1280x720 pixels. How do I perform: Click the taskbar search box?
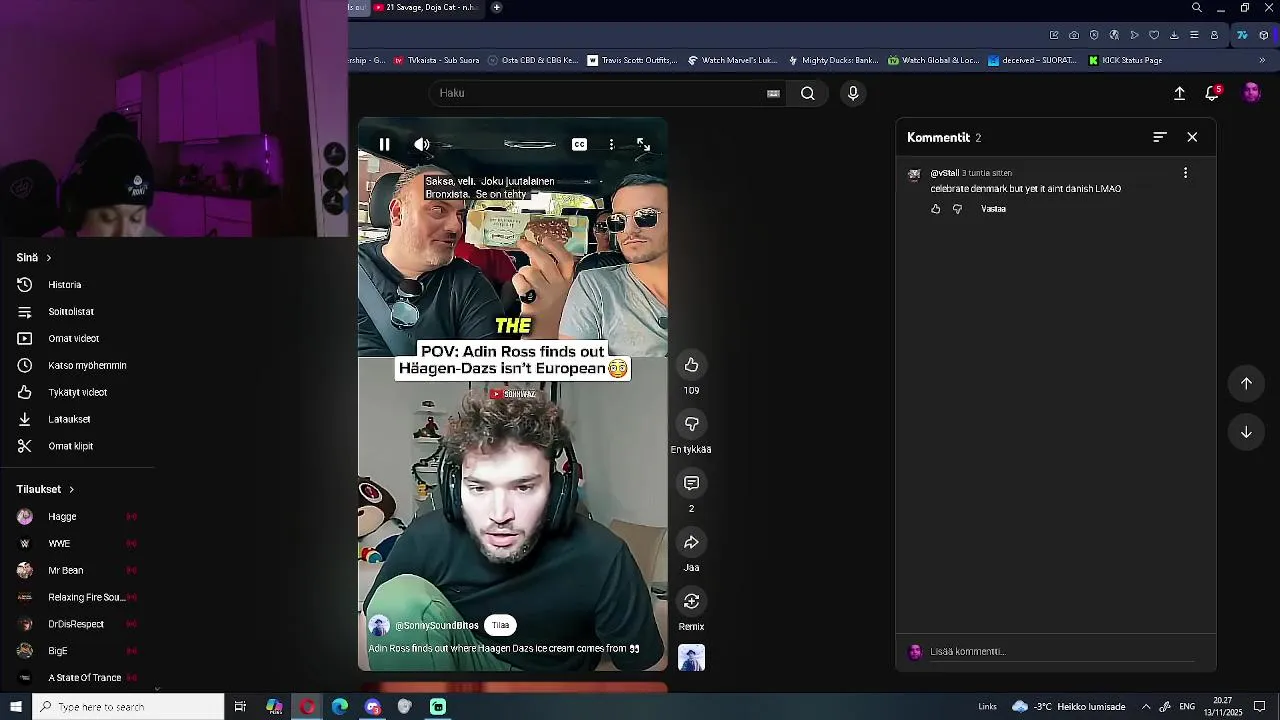point(128,707)
